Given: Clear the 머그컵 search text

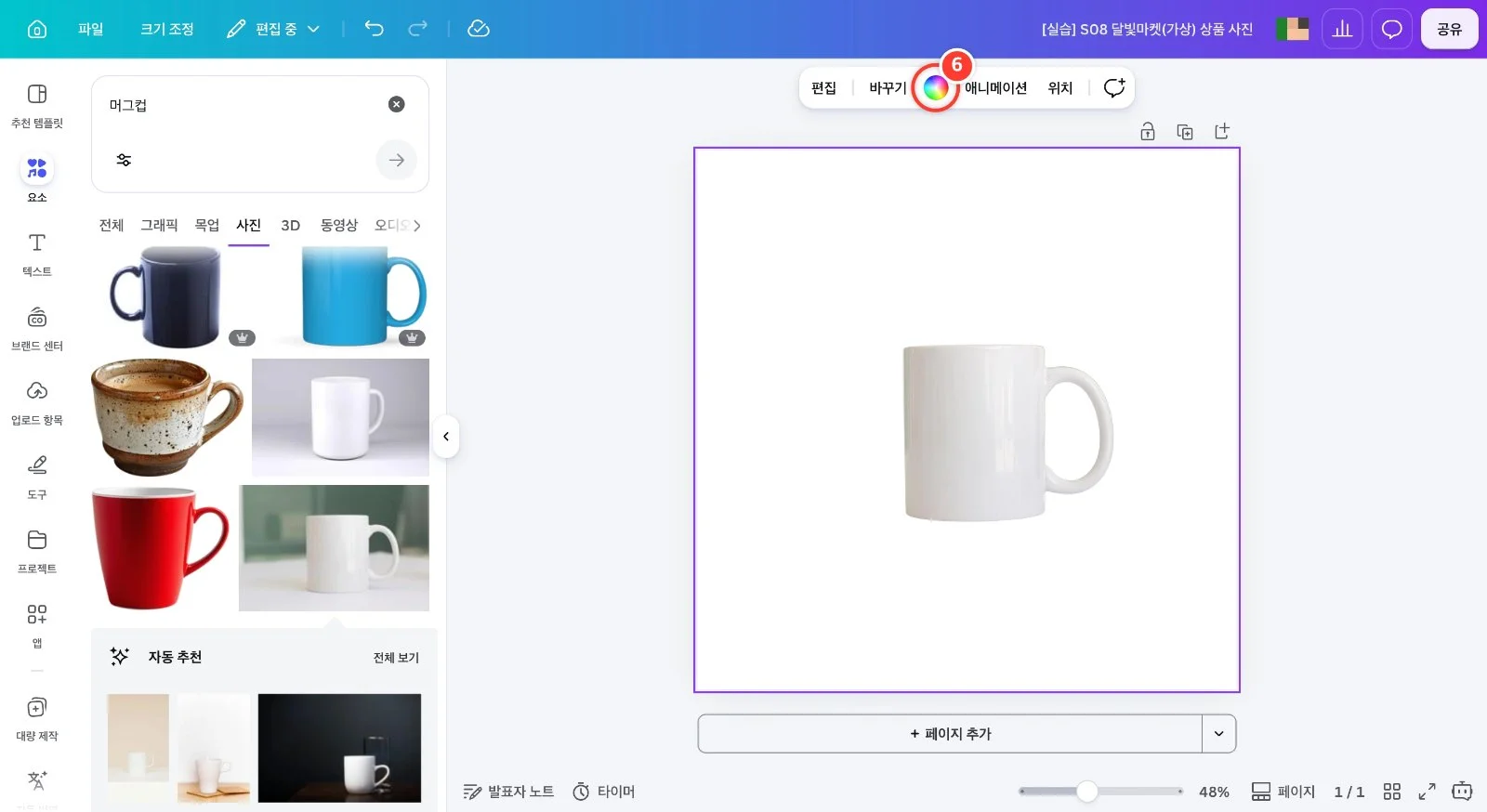Looking at the screenshot, I should point(397,104).
